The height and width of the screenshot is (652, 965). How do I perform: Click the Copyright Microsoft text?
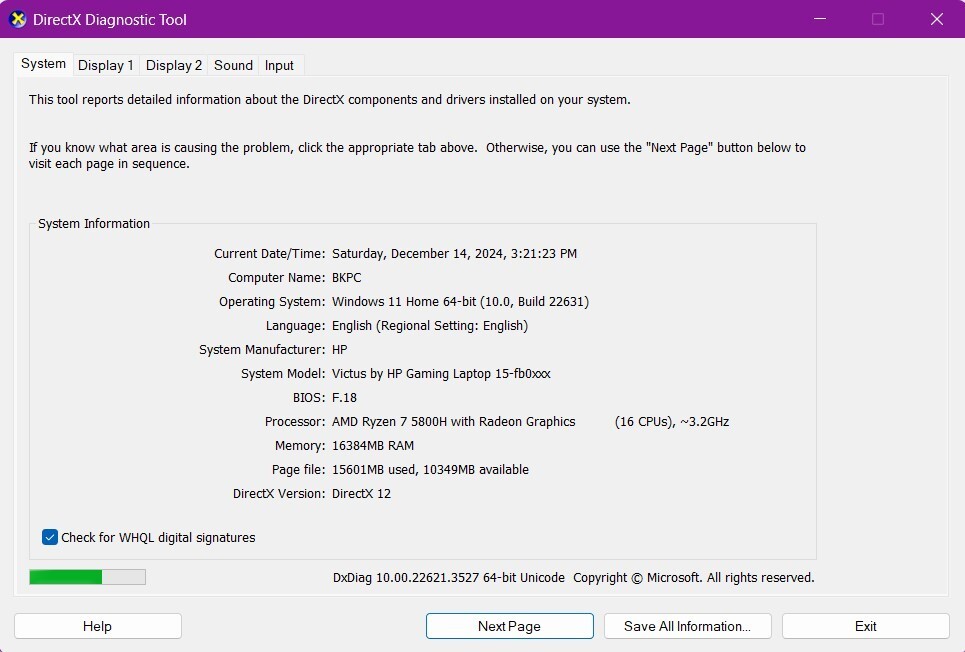694,578
